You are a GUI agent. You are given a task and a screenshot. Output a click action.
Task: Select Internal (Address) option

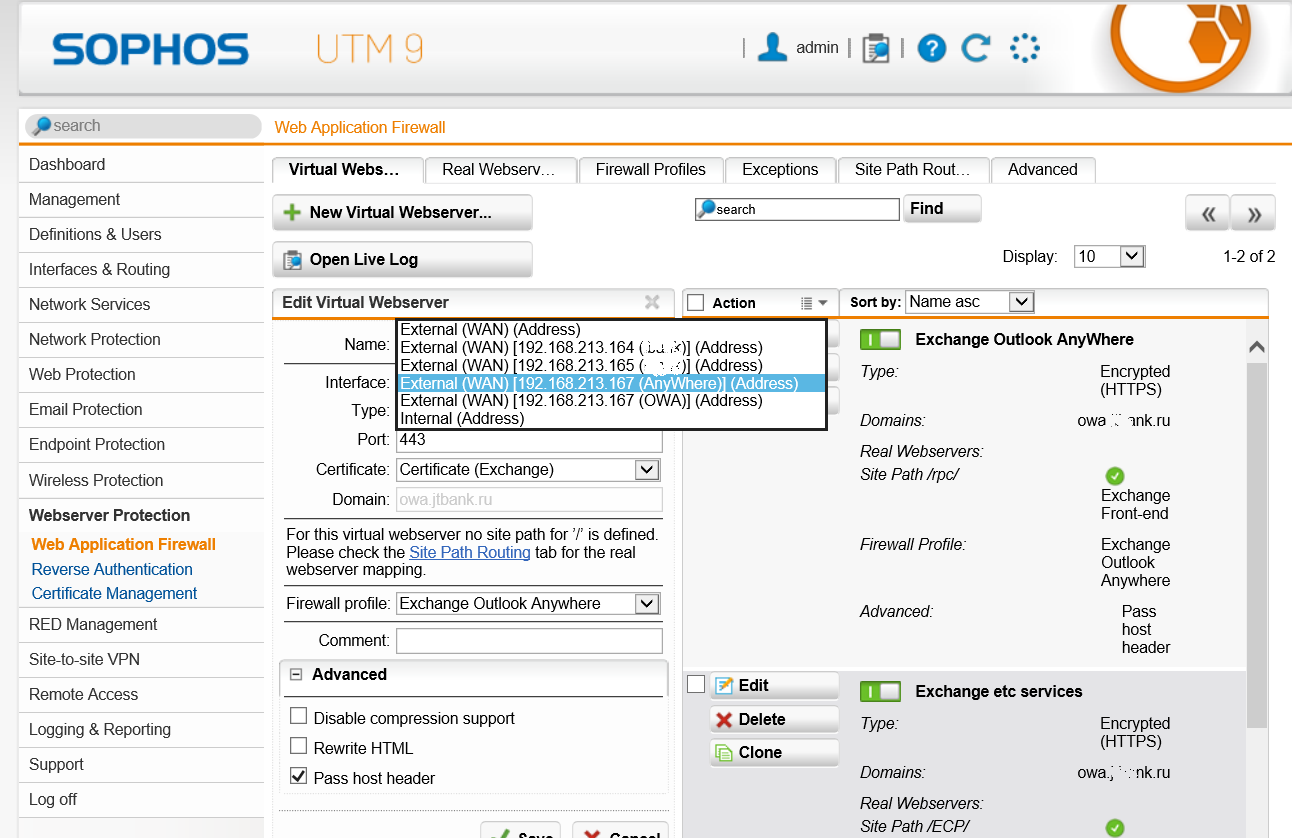coord(612,419)
